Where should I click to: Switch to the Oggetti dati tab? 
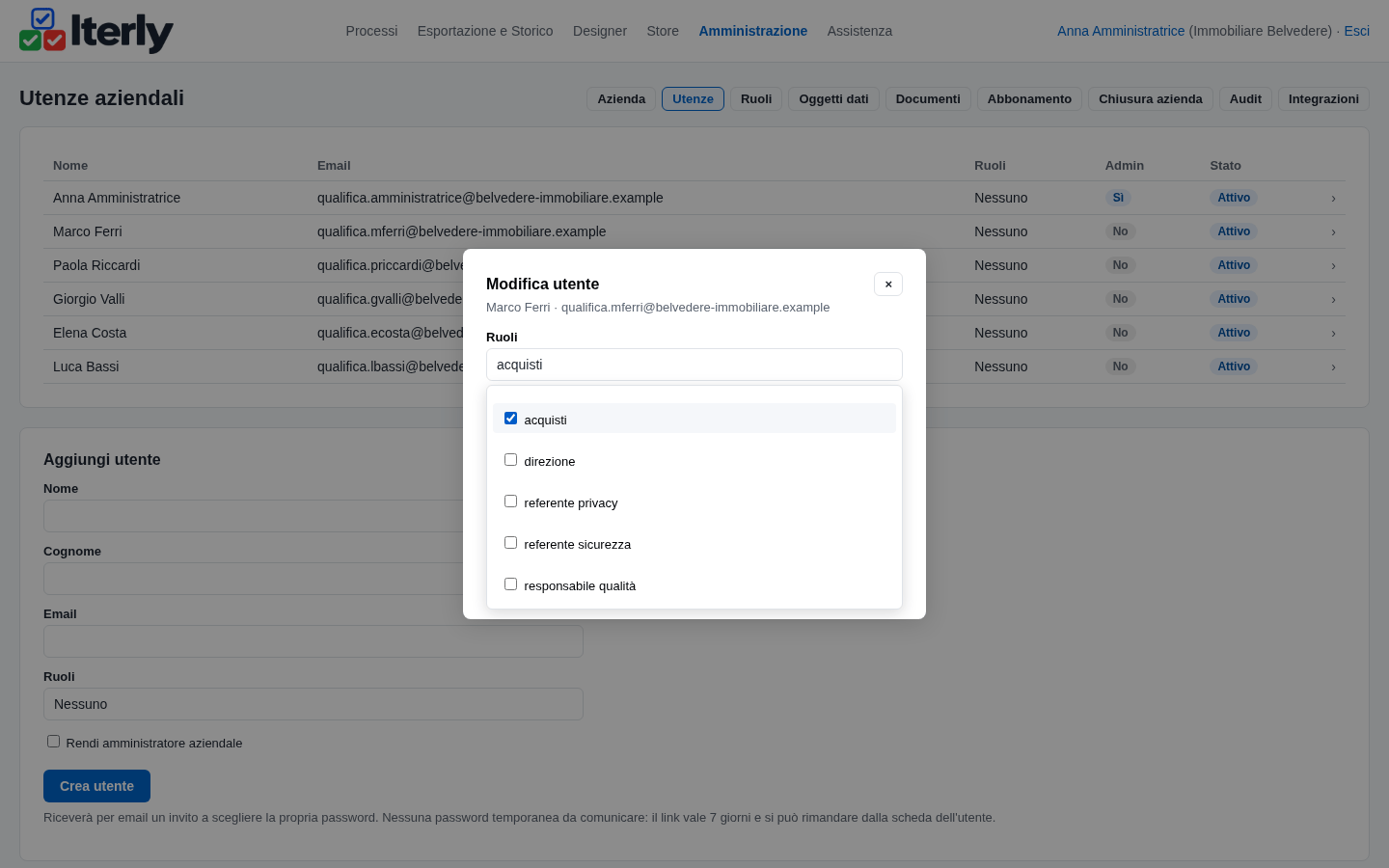tap(833, 99)
